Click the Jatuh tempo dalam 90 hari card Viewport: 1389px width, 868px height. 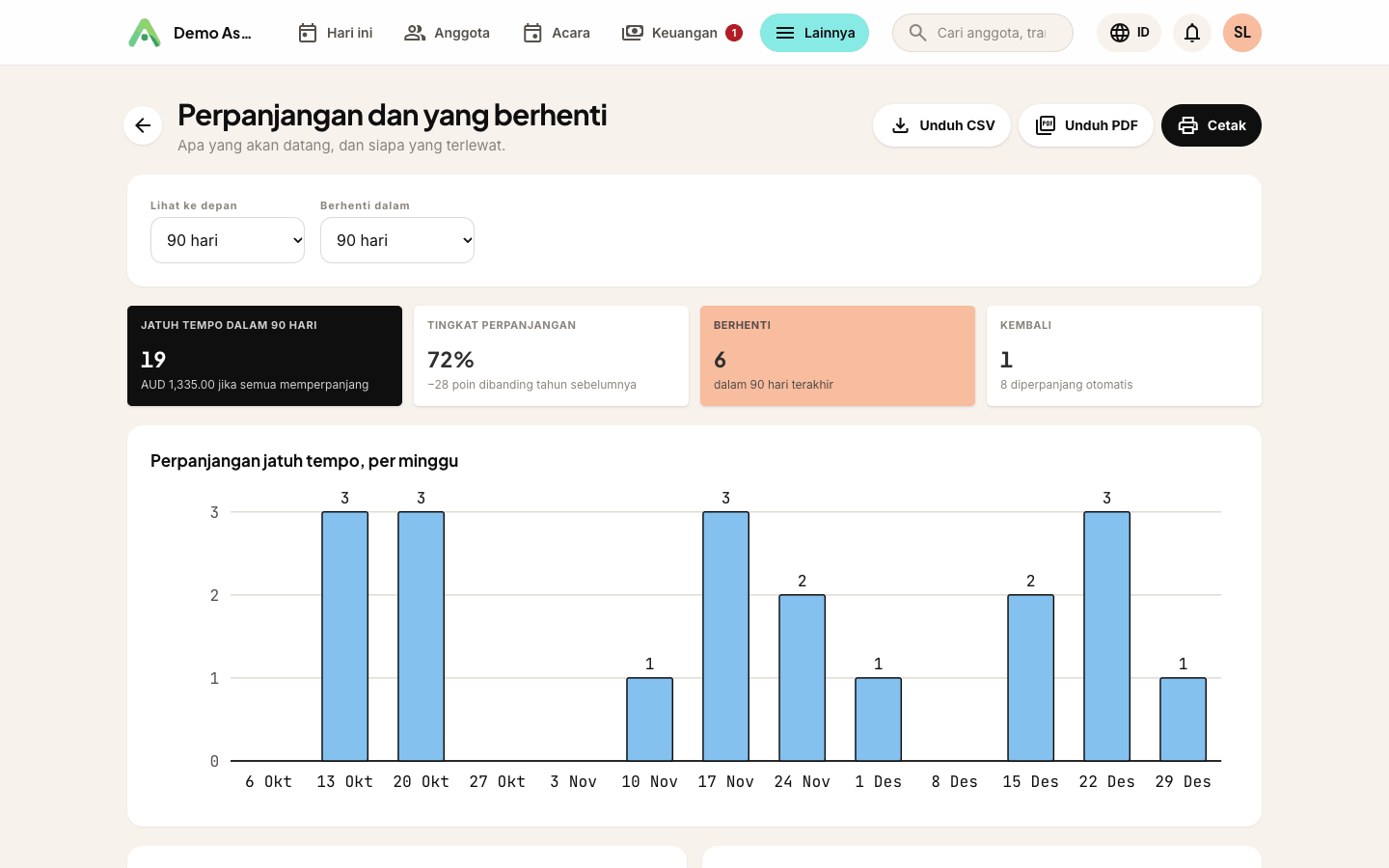(x=264, y=356)
